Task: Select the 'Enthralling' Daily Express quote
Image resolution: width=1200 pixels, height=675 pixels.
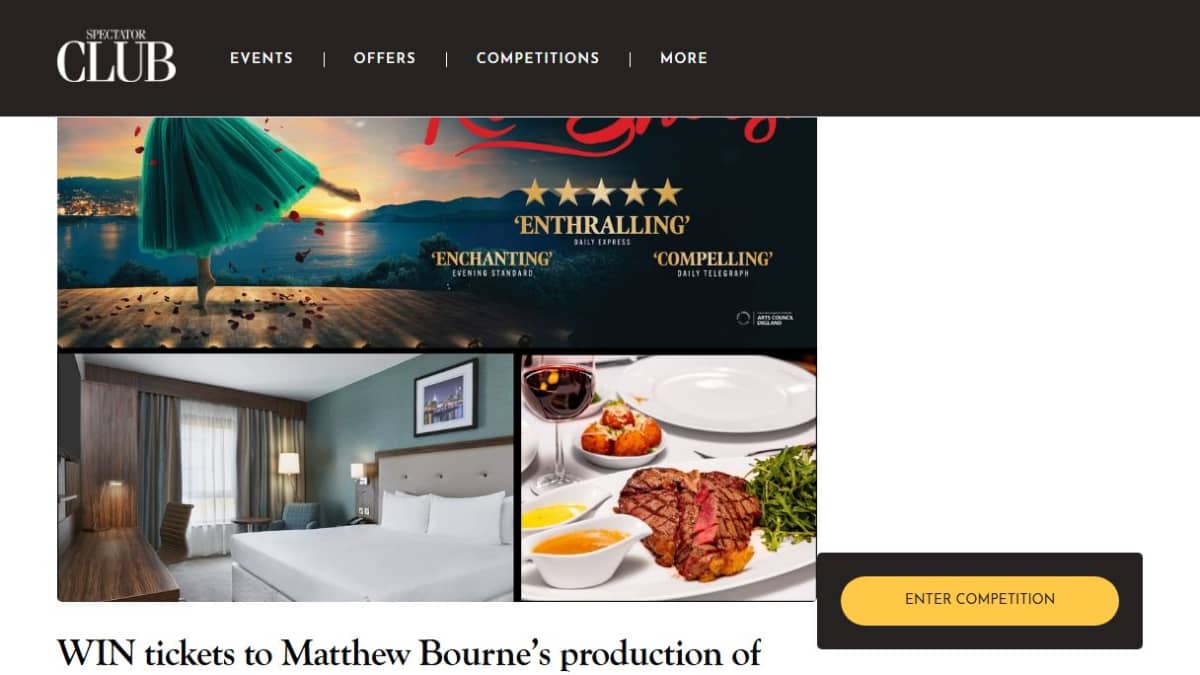Action: tap(603, 229)
